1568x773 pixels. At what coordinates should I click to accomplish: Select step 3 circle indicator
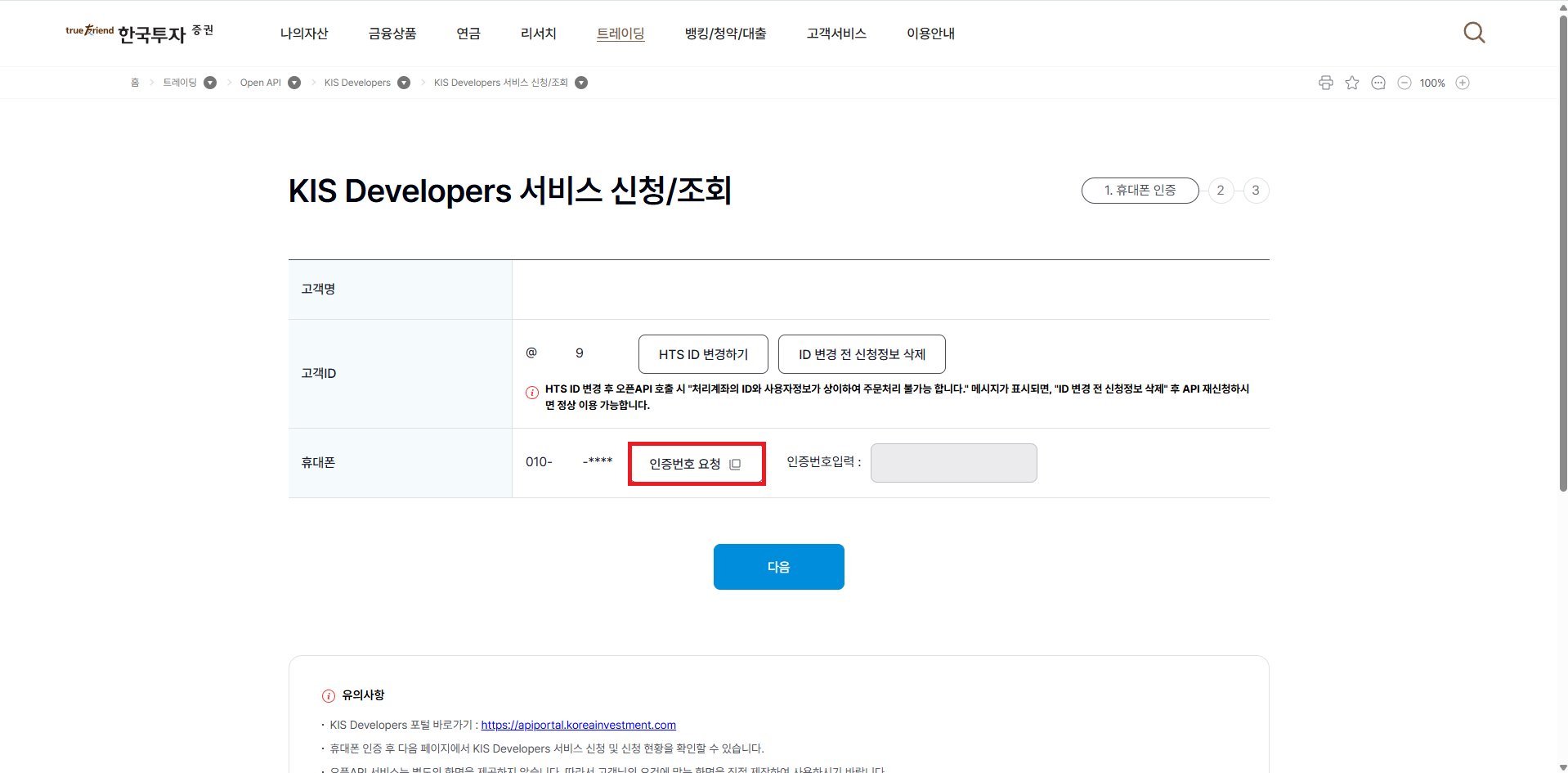pyautogui.click(x=1256, y=191)
